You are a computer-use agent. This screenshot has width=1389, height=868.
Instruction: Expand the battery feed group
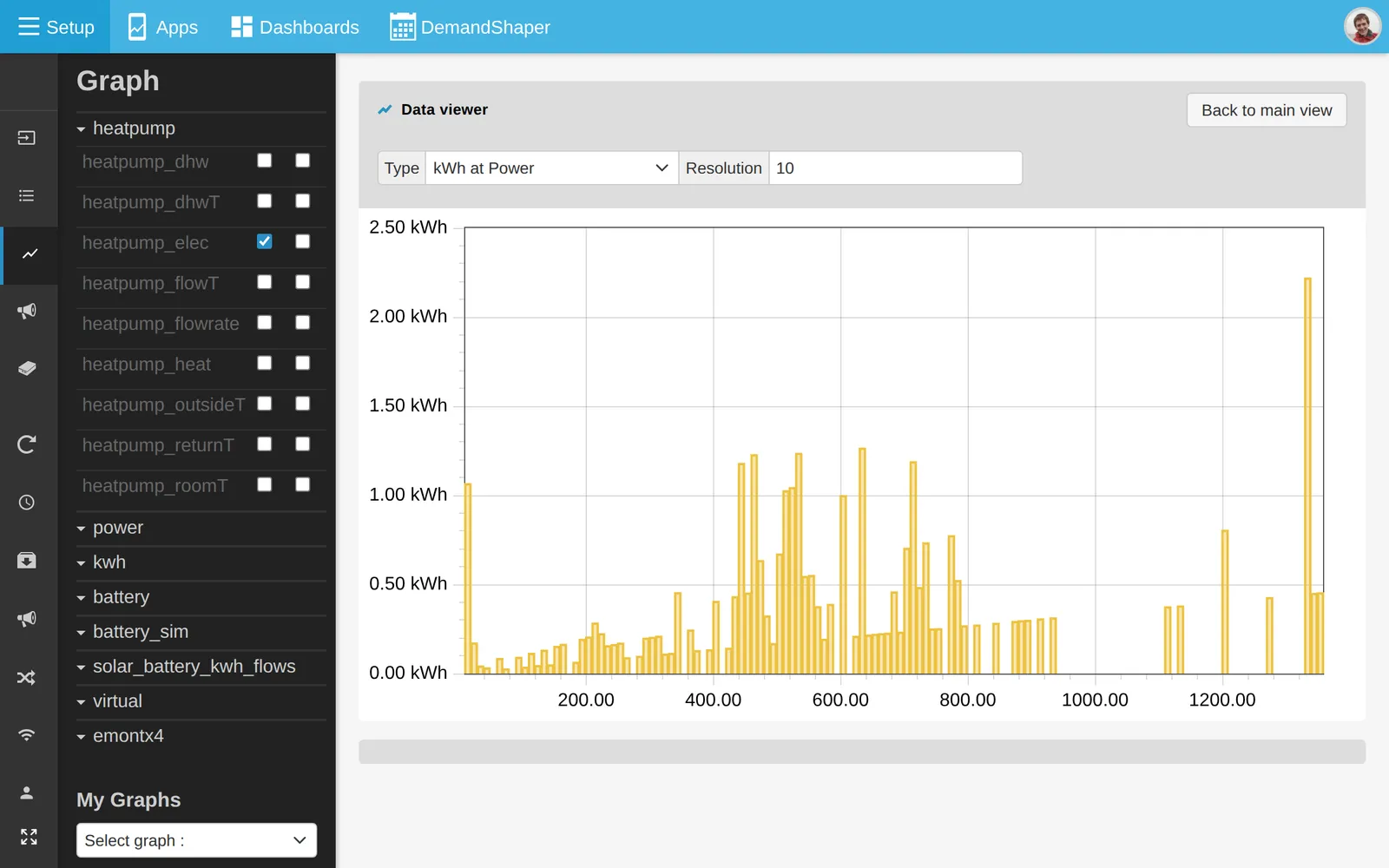tap(201, 597)
